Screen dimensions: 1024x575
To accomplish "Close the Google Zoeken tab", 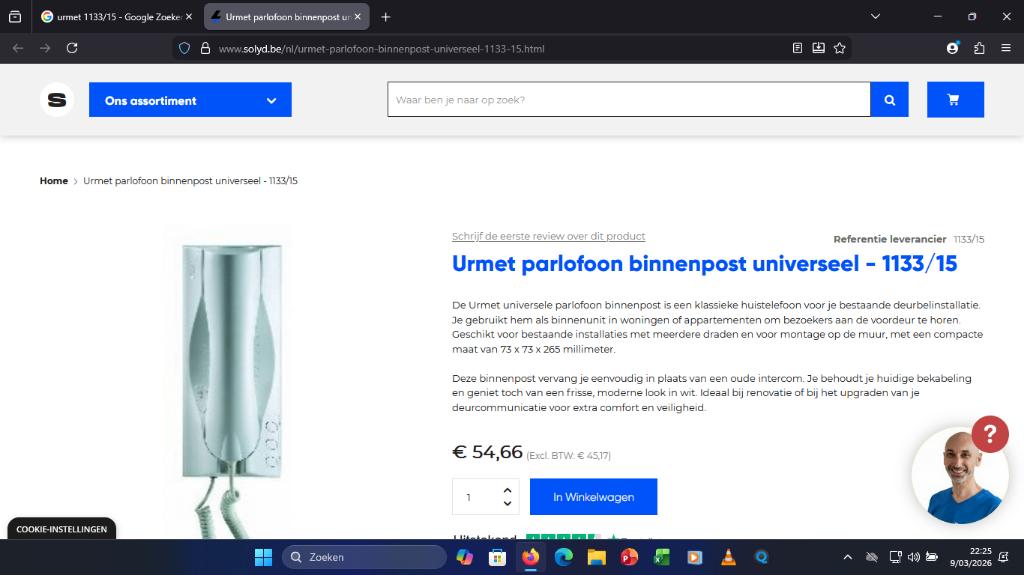I will (189, 17).
